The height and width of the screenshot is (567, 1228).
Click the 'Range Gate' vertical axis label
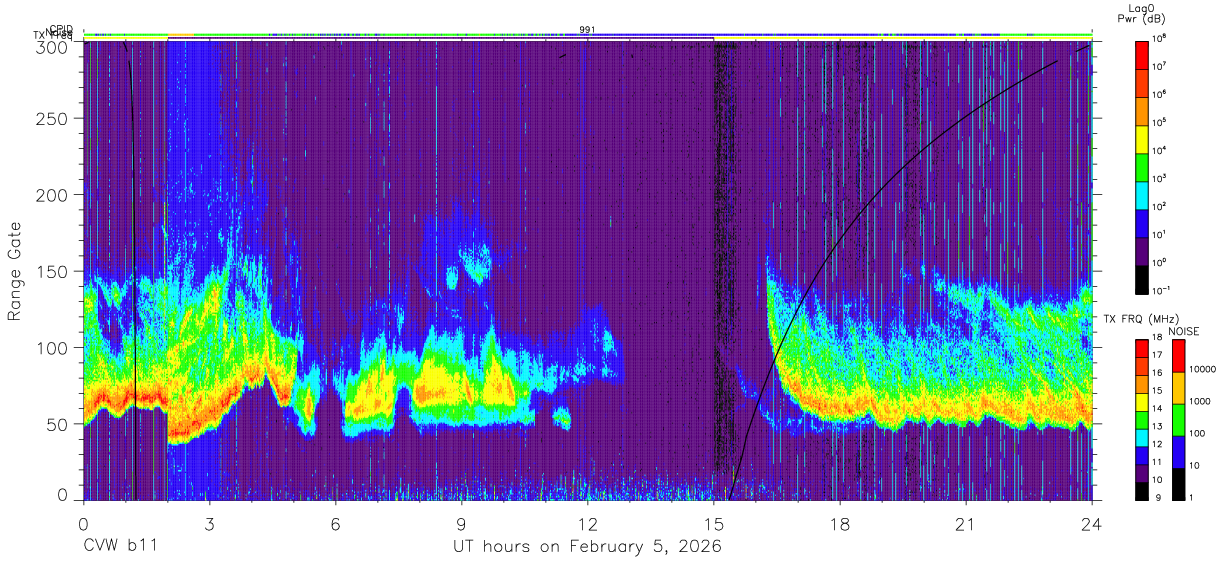(15, 271)
